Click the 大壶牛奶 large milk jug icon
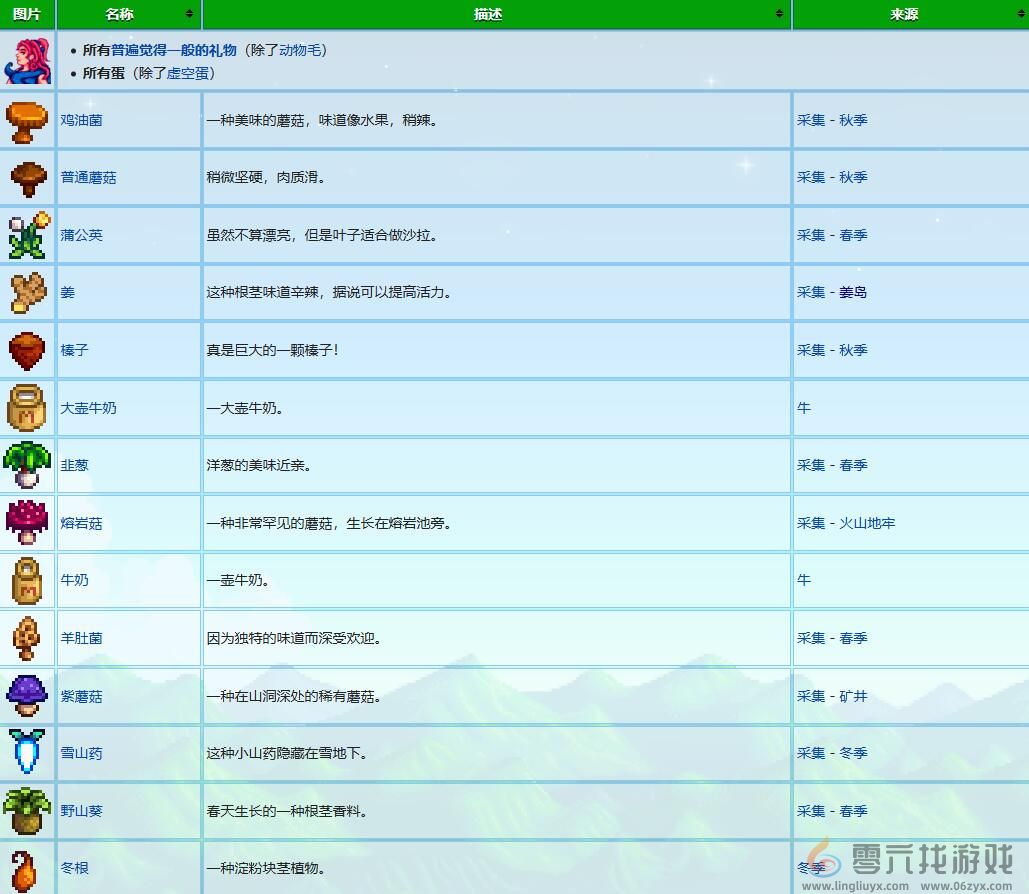This screenshot has width=1029, height=894. pyautogui.click(x=27, y=407)
